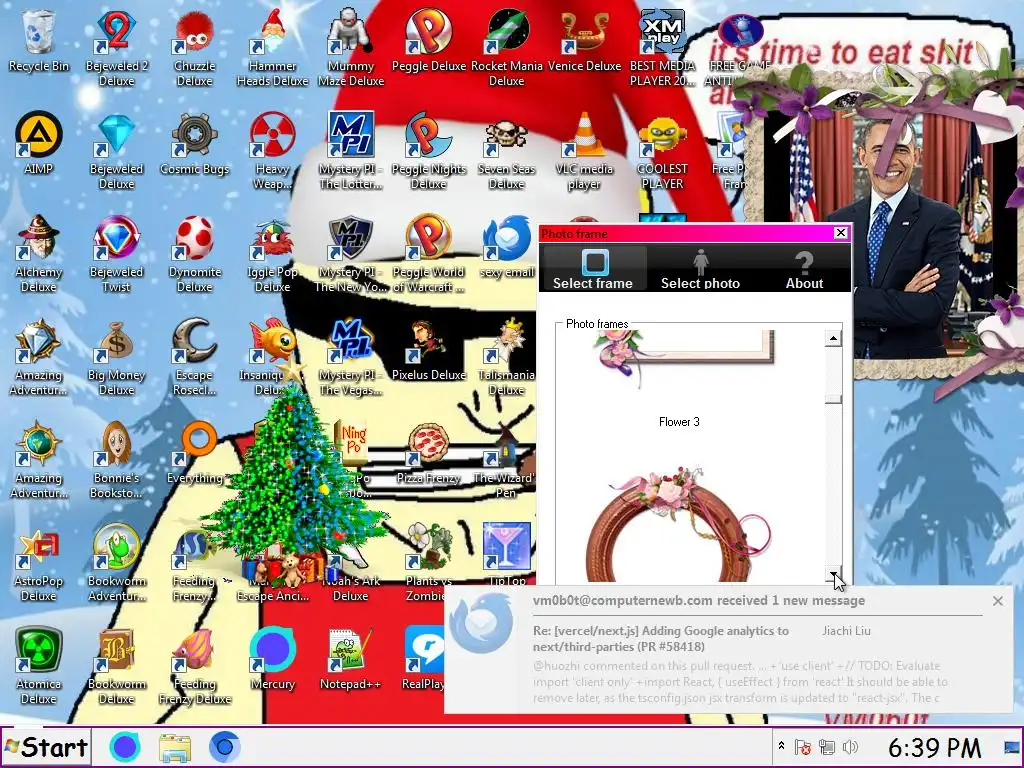The height and width of the screenshot is (768, 1024).
Task: Open the blue circular browser taskbar icon
Action: coord(225,747)
